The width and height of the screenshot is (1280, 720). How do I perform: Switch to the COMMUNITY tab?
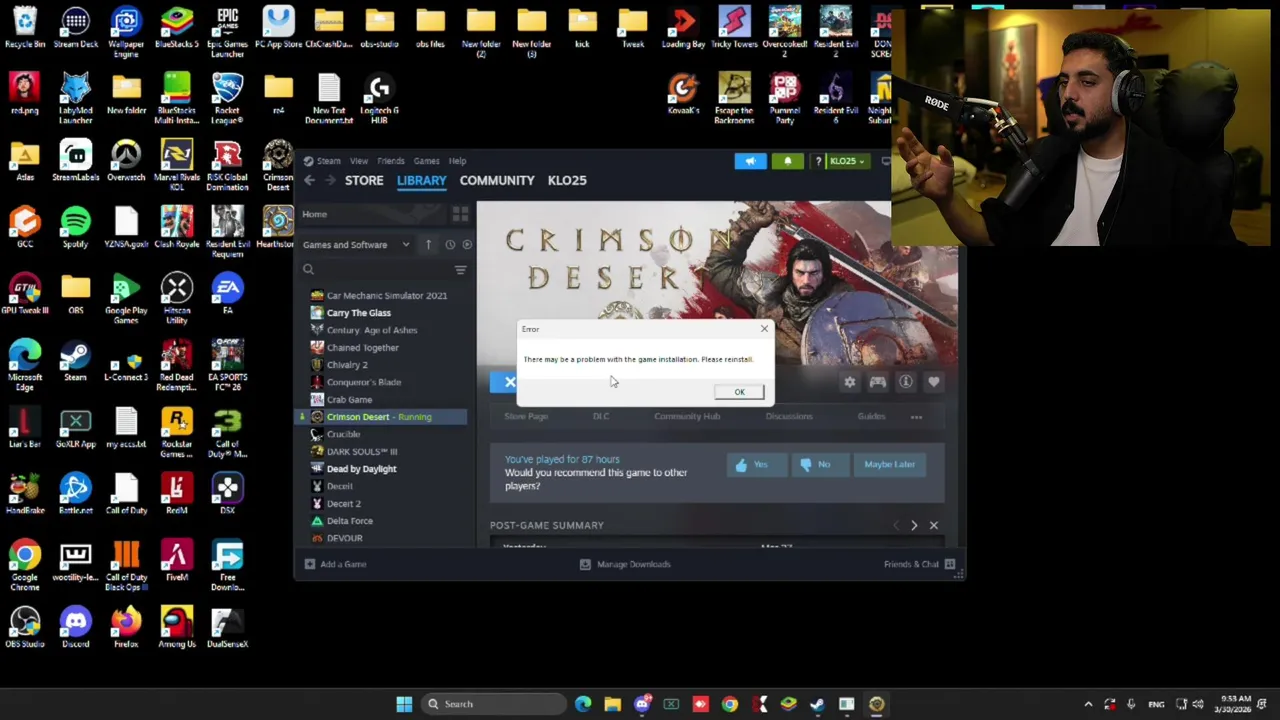coord(497,181)
